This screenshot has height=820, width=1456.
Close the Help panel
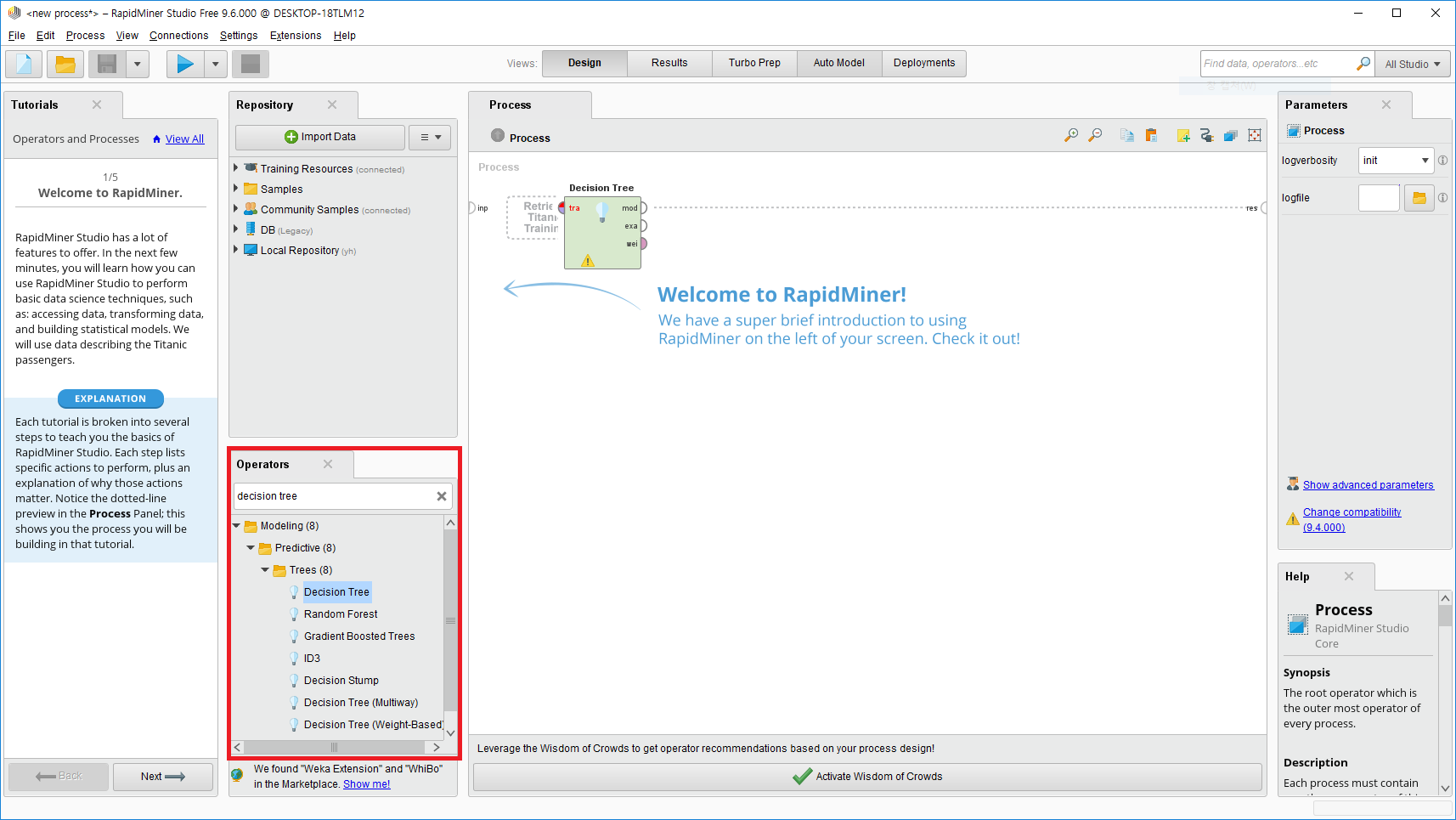[x=1349, y=576]
